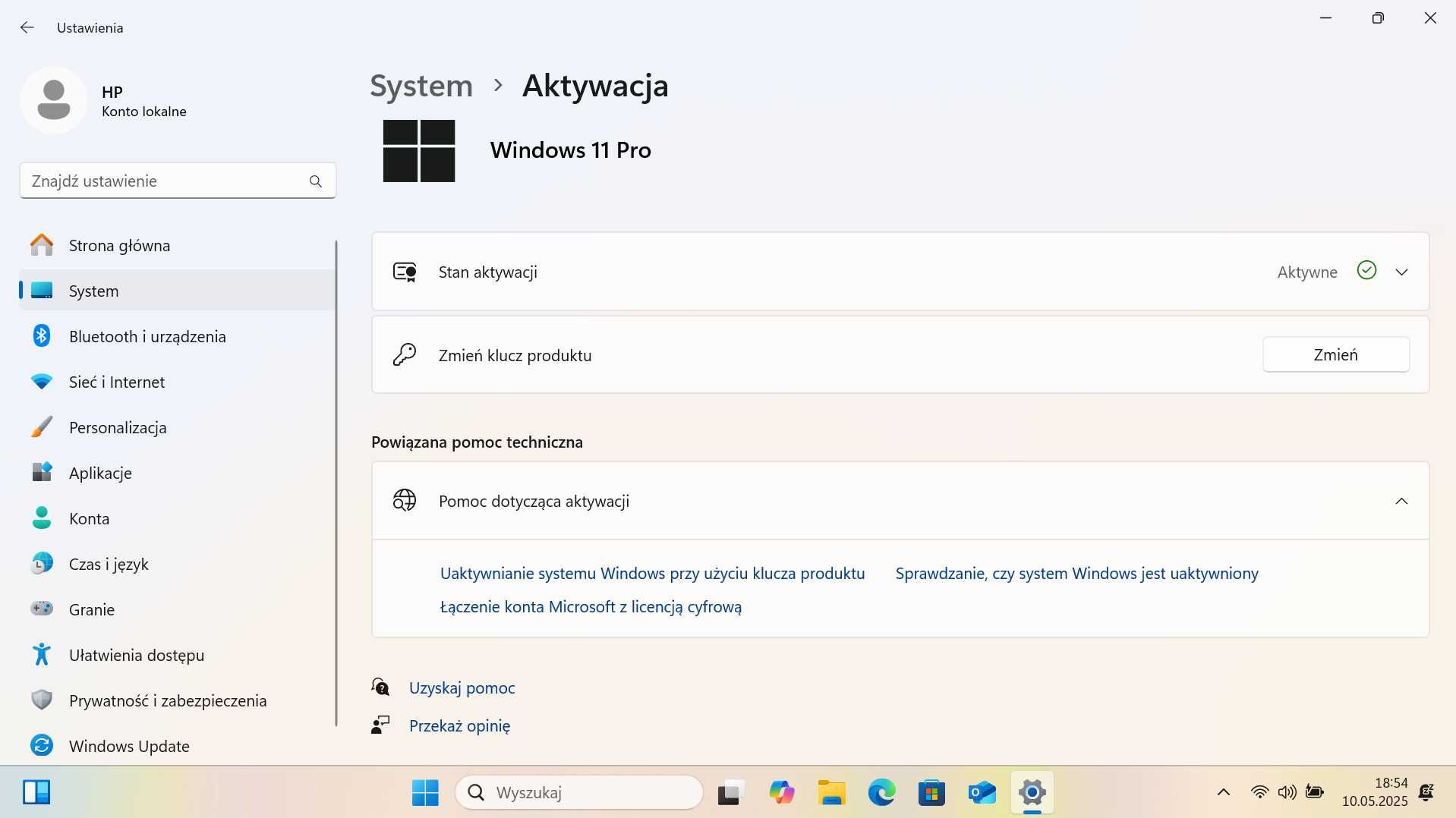Open the widgets panel icon

point(36,792)
